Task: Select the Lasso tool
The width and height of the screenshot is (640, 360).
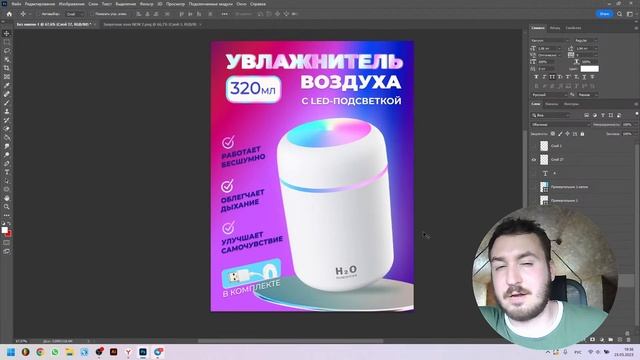Action: [7, 51]
